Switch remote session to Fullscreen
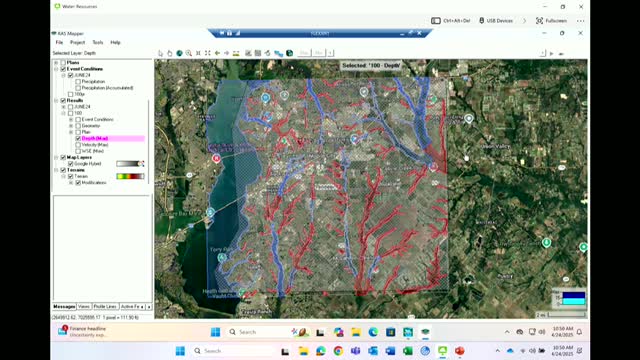The height and width of the screenshot is (360, 640). 551,20
